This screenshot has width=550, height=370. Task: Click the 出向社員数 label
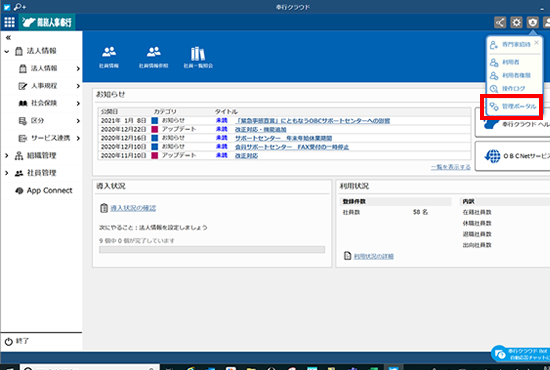[477, 245]
